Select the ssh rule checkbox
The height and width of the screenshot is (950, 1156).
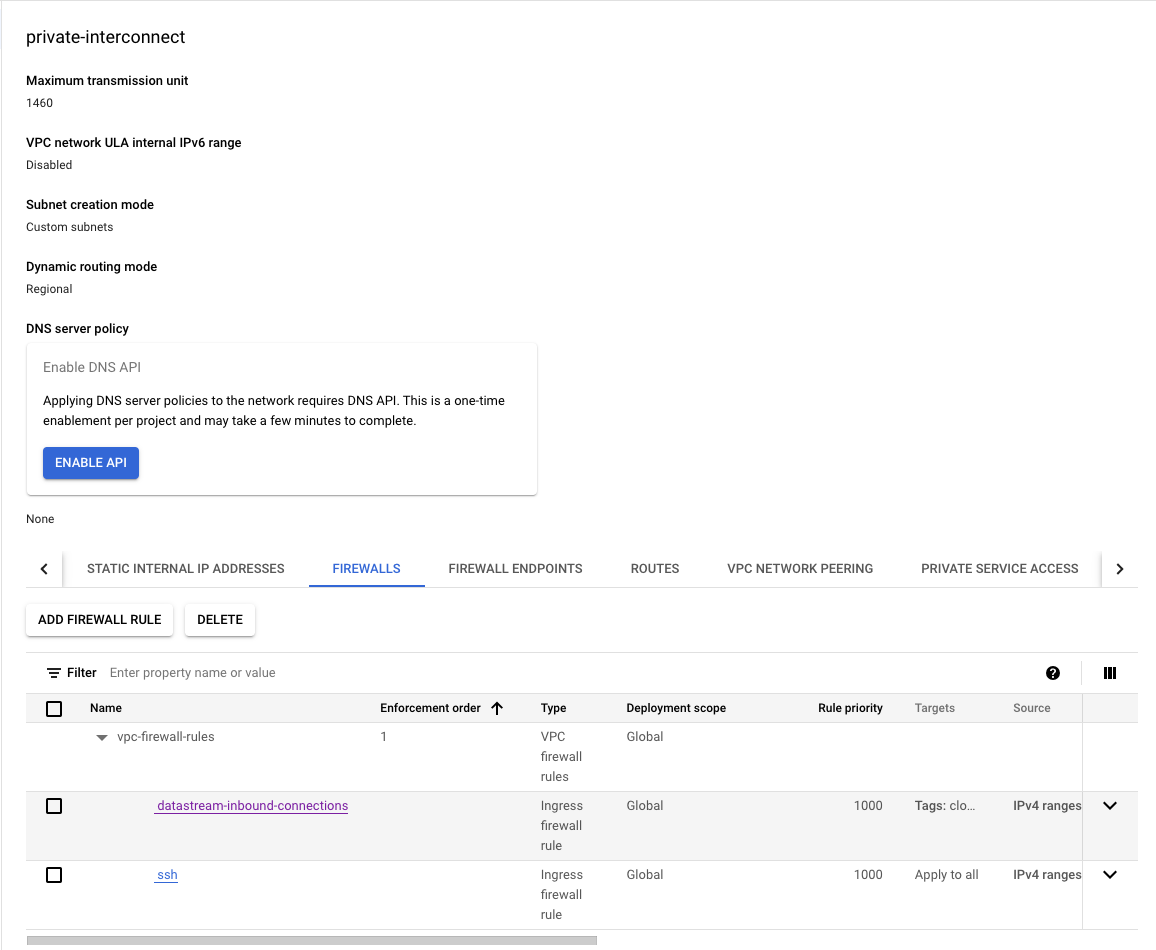(54, 875)
